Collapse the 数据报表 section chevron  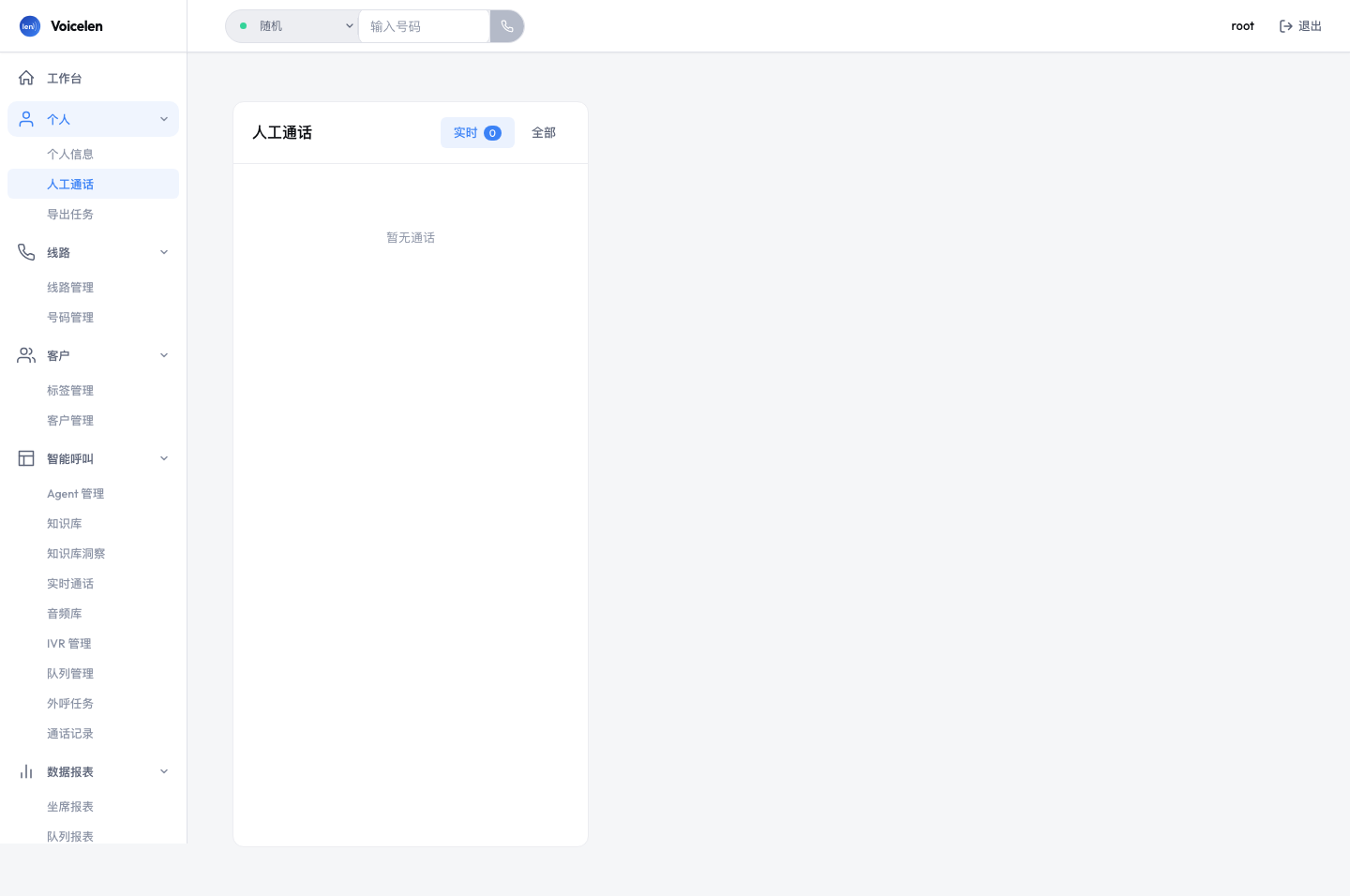164,771
